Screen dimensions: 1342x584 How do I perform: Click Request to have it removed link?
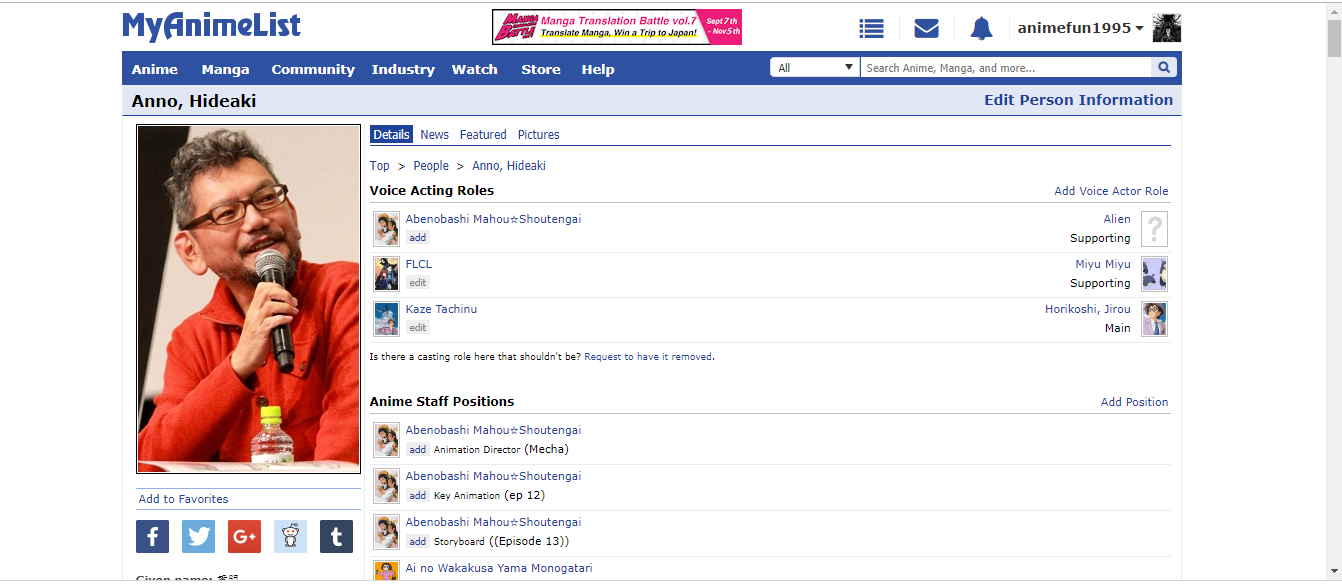tap(649, 357)
